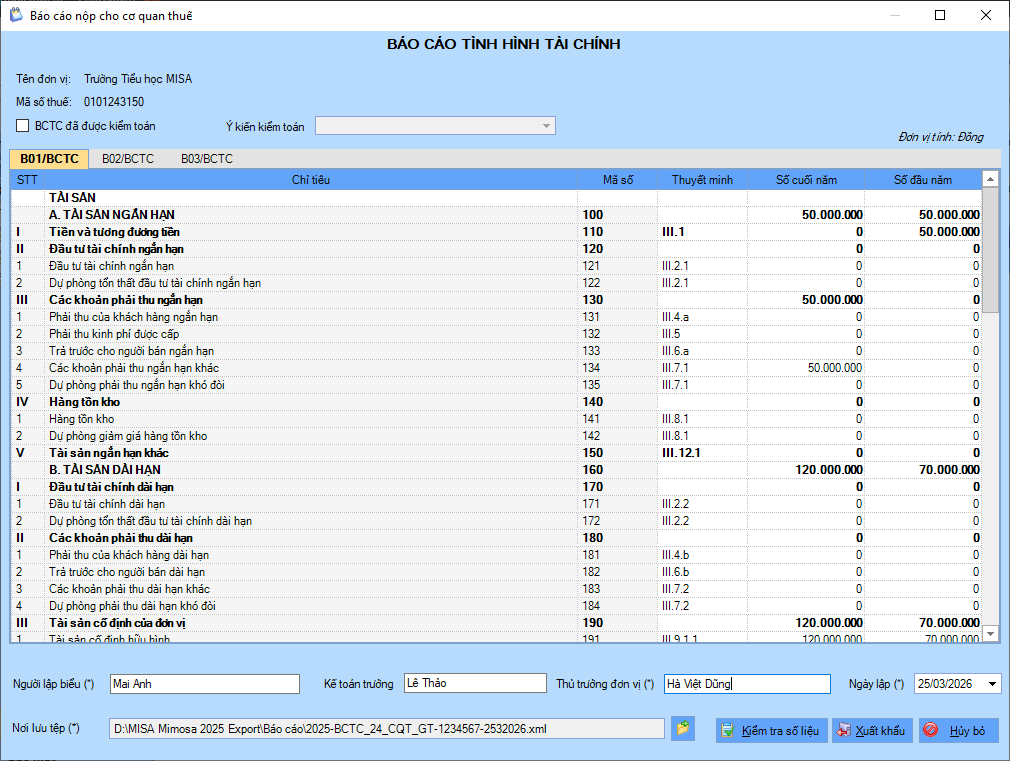Click the Thủ trưởng đơn vị field
The width and height of the screenshot is (1010, 761).
(746, 684)
